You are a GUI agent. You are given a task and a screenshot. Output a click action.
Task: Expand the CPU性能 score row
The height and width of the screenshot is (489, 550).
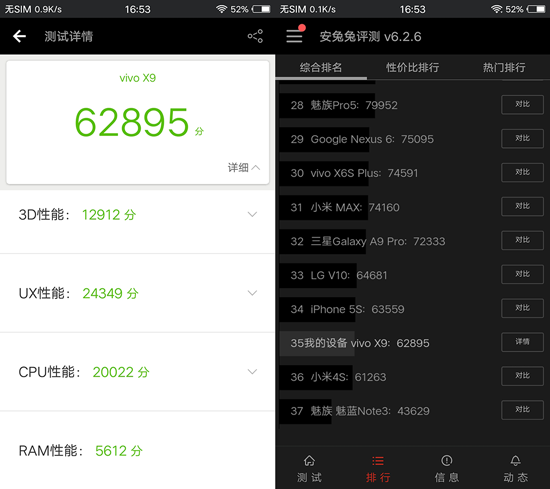(137, 372)
